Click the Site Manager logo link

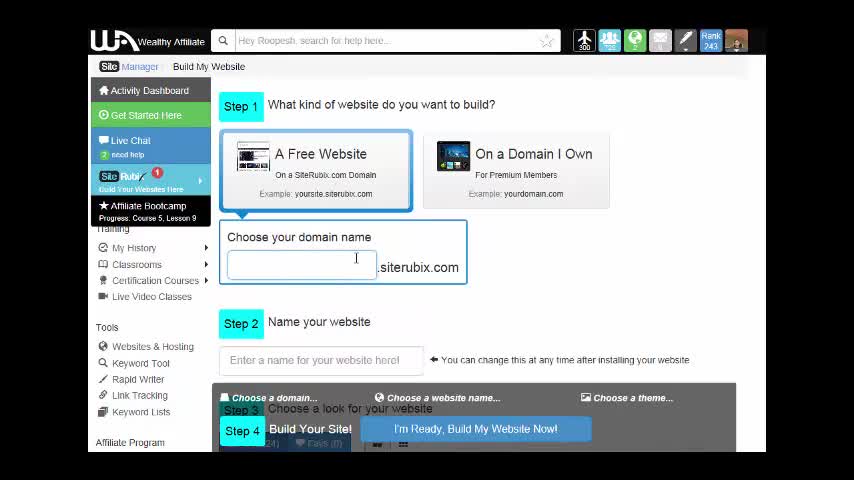129,66
